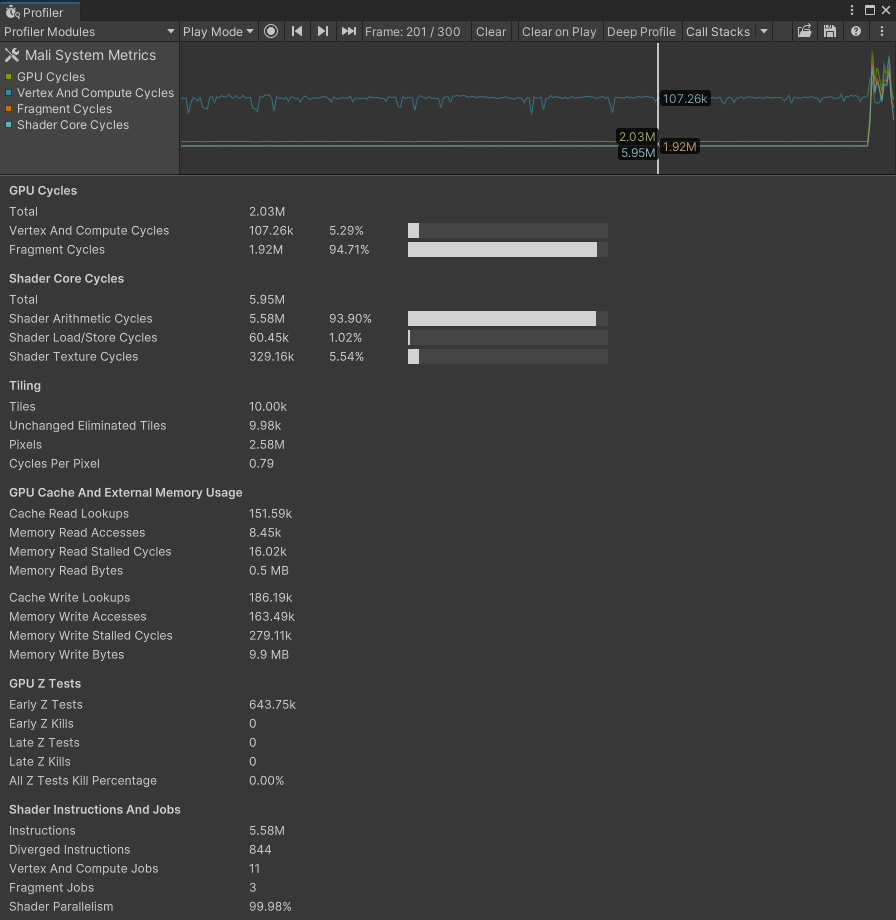Jump to the current last frame

pyautogui.click(x=348, y=31)
